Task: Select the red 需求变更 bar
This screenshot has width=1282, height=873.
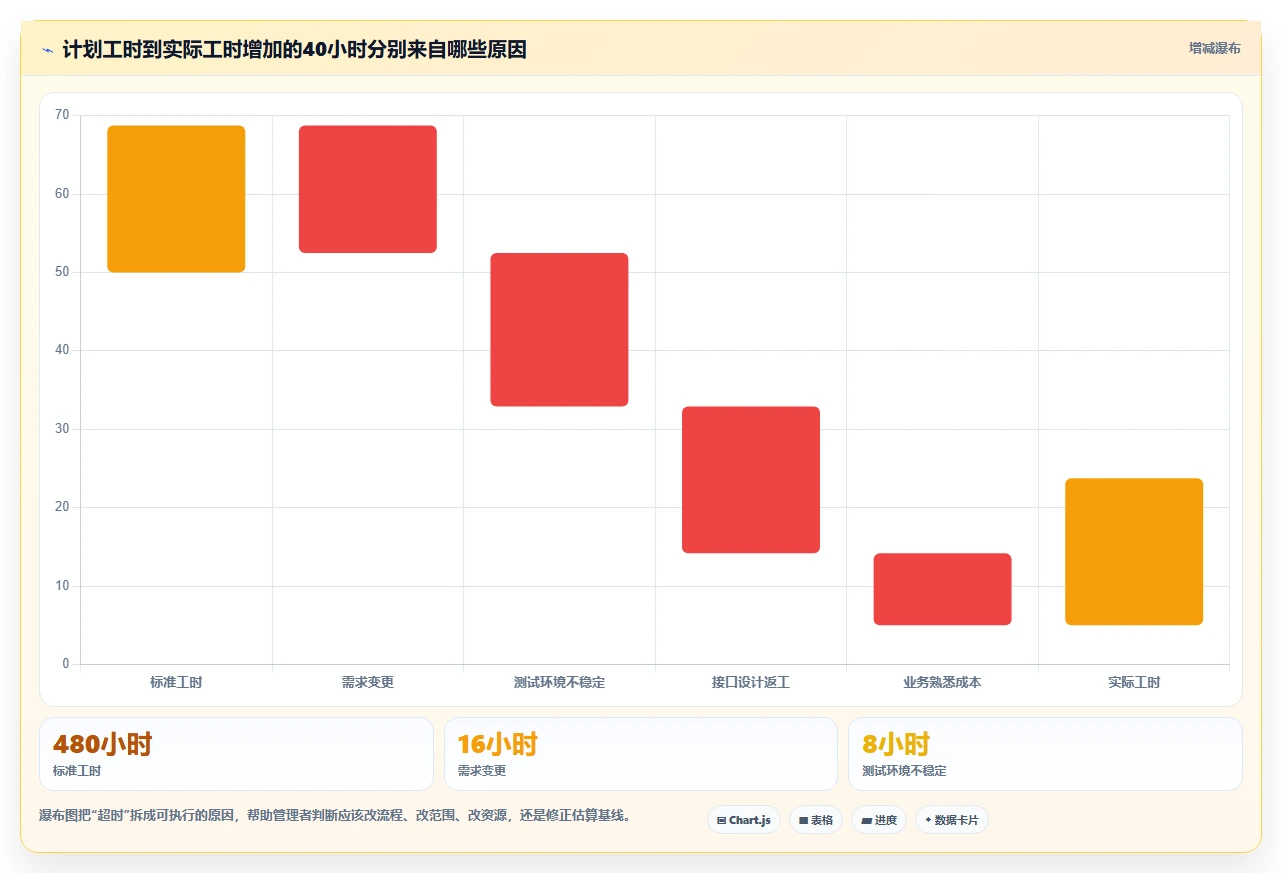Action: click(x=368, y=189)
